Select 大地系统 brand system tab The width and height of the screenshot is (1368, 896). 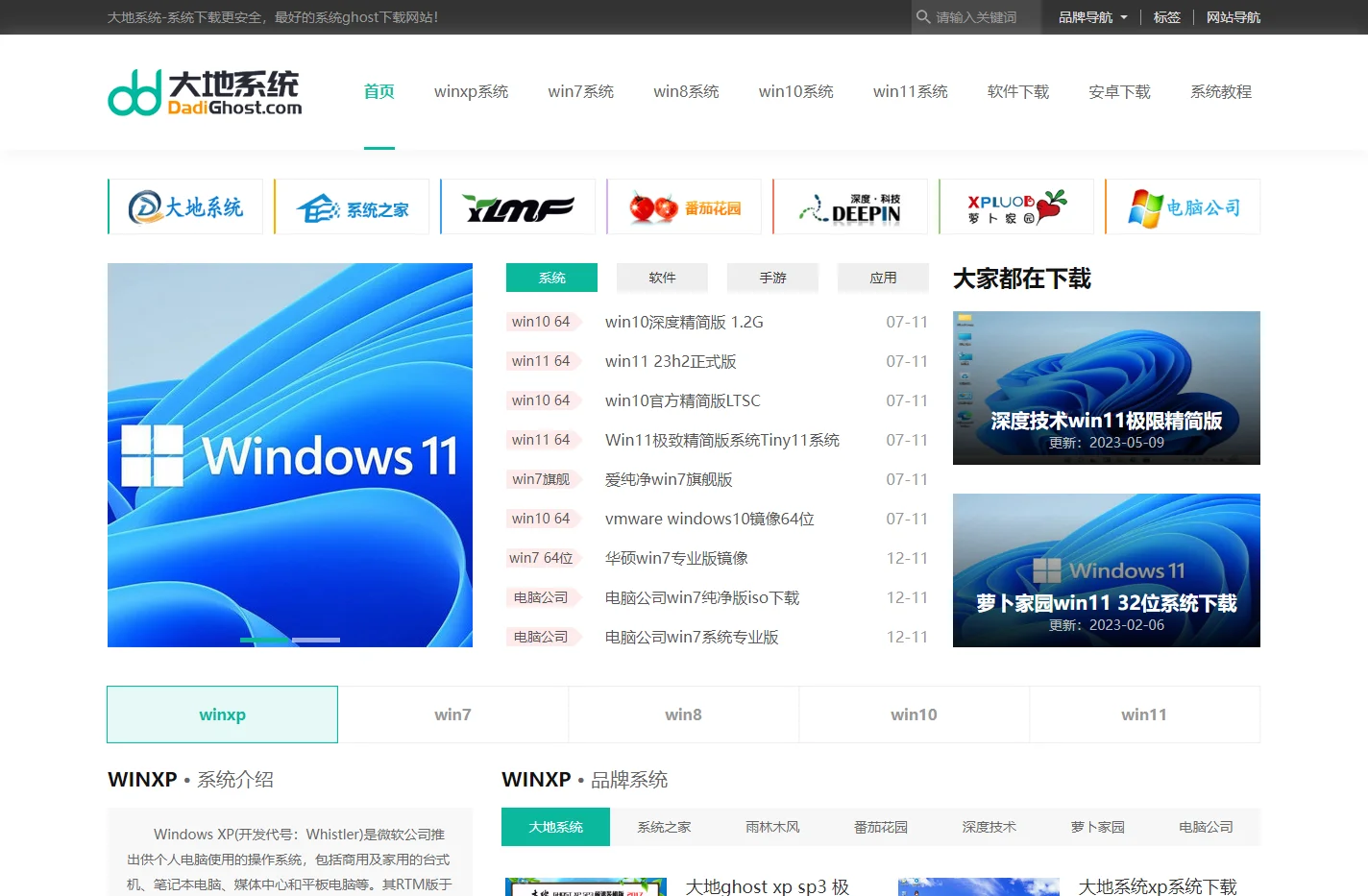555,827
